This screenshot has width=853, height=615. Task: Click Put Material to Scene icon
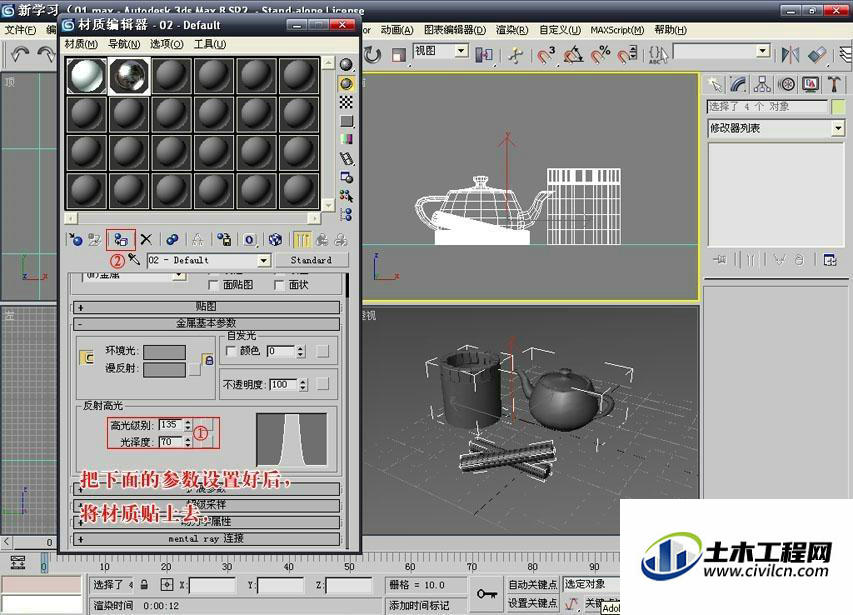coord(95,240)
